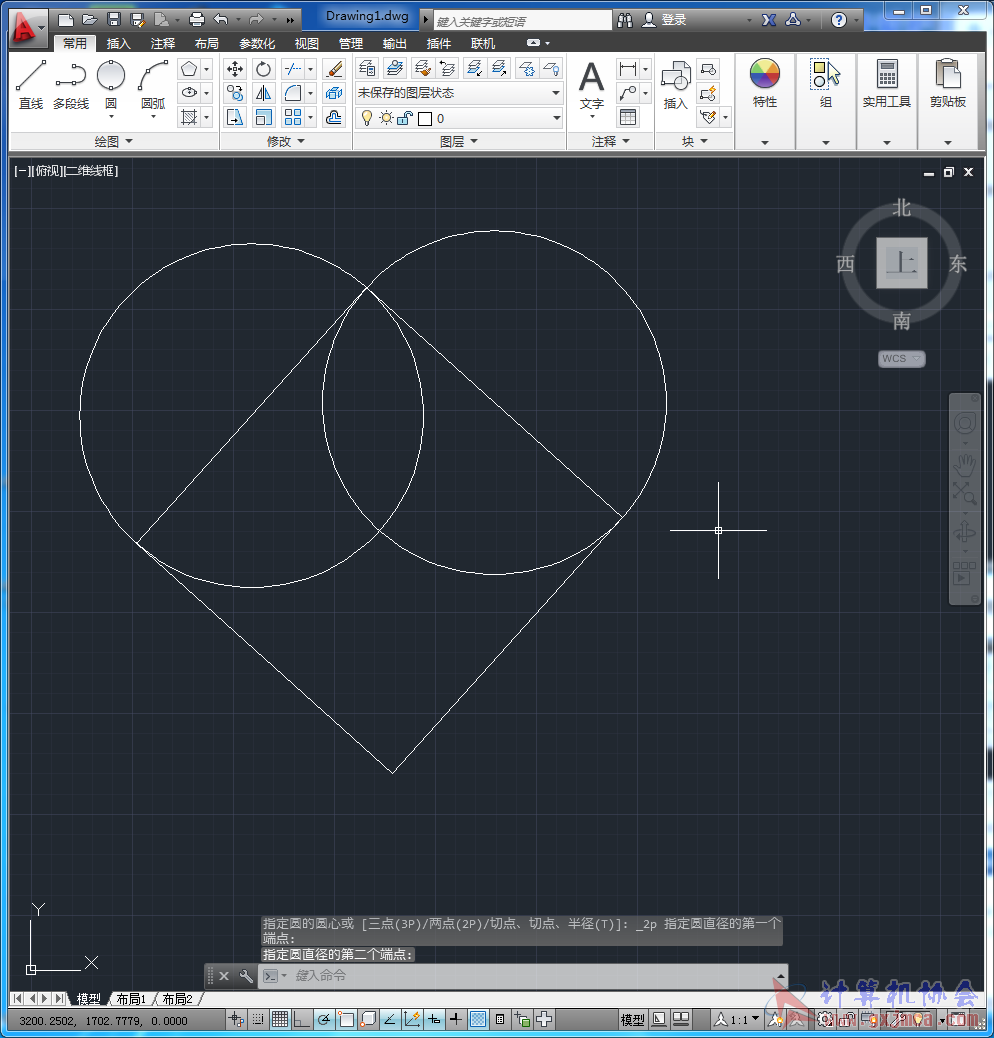
Task: Select the Fillet tool
Action: (293, 93)
